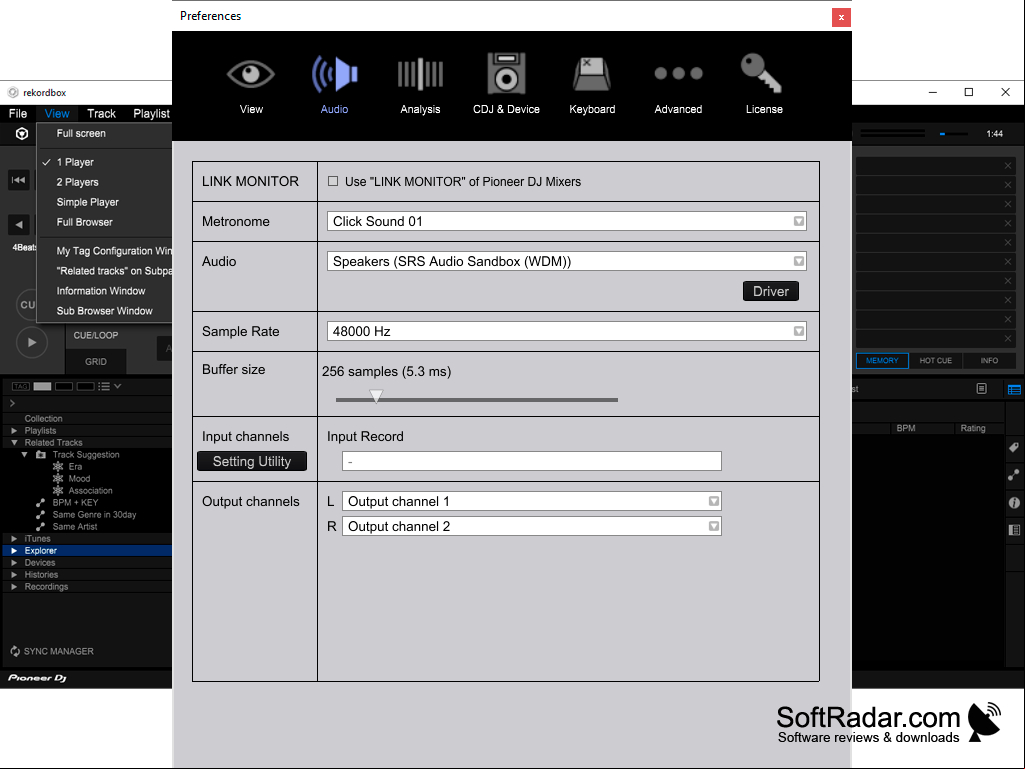Enable the LINK MONITOR checkbox

333,181
